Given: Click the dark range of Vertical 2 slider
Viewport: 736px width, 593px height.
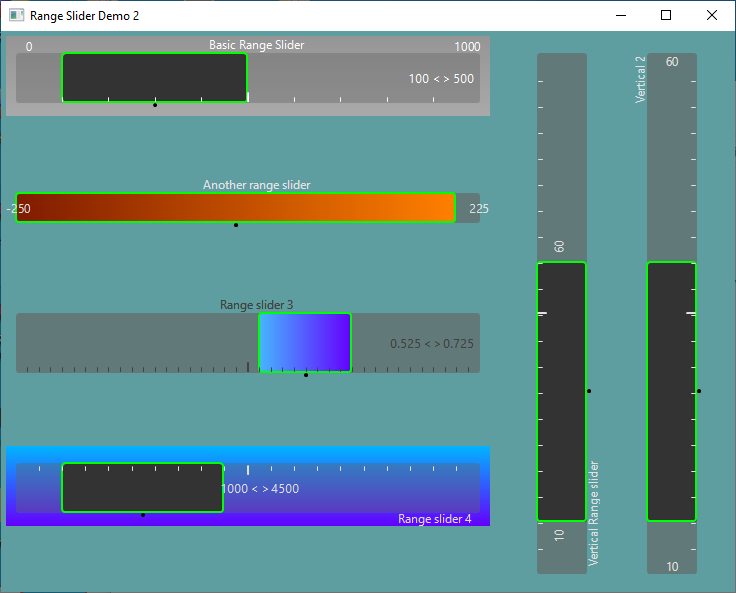Looking at the screenshot, I should point(671,391).
